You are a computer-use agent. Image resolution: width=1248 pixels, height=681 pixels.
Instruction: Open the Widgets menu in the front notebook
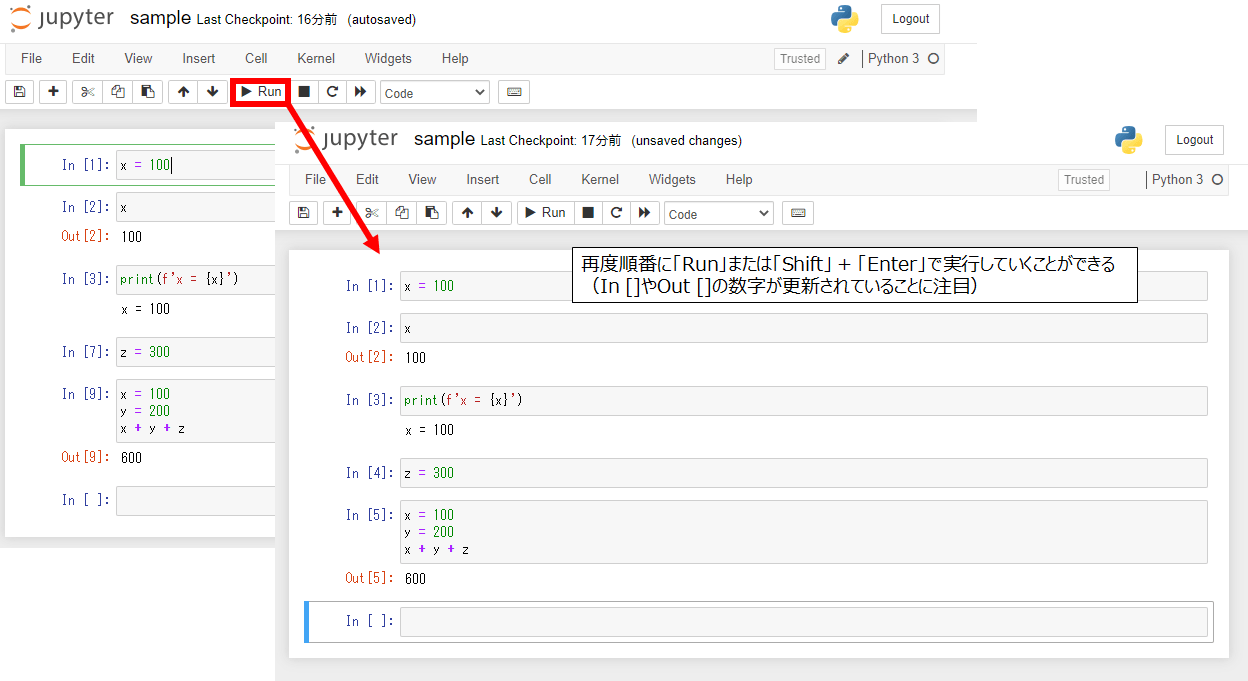tap(672, 180)
